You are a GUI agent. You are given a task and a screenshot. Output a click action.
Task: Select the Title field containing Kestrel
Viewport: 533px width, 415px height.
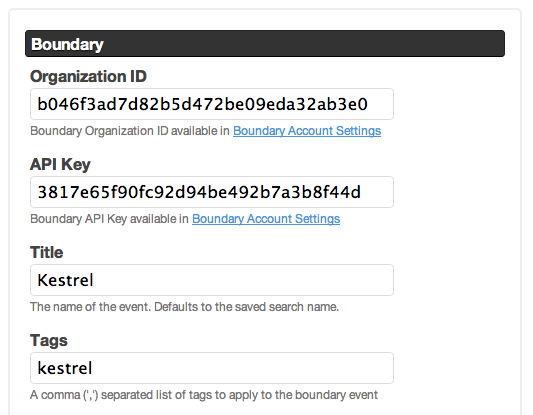[x=212, y=280]
